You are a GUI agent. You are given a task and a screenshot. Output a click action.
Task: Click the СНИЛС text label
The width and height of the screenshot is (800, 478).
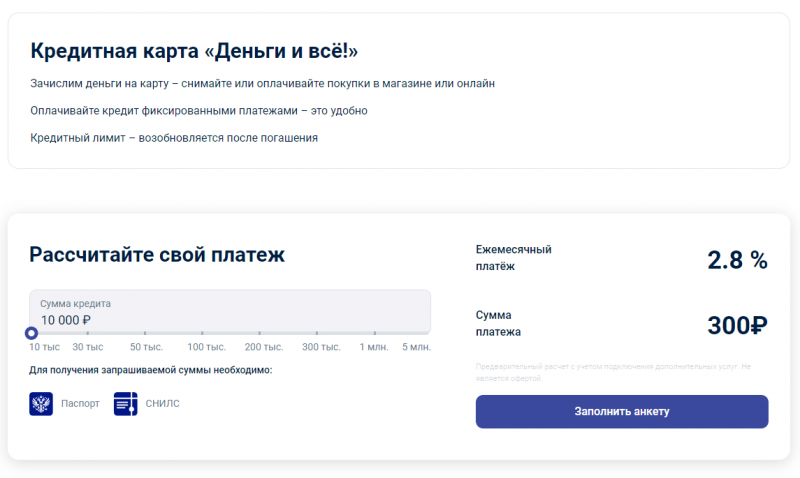pyautogui.click(x=163, y=404)
